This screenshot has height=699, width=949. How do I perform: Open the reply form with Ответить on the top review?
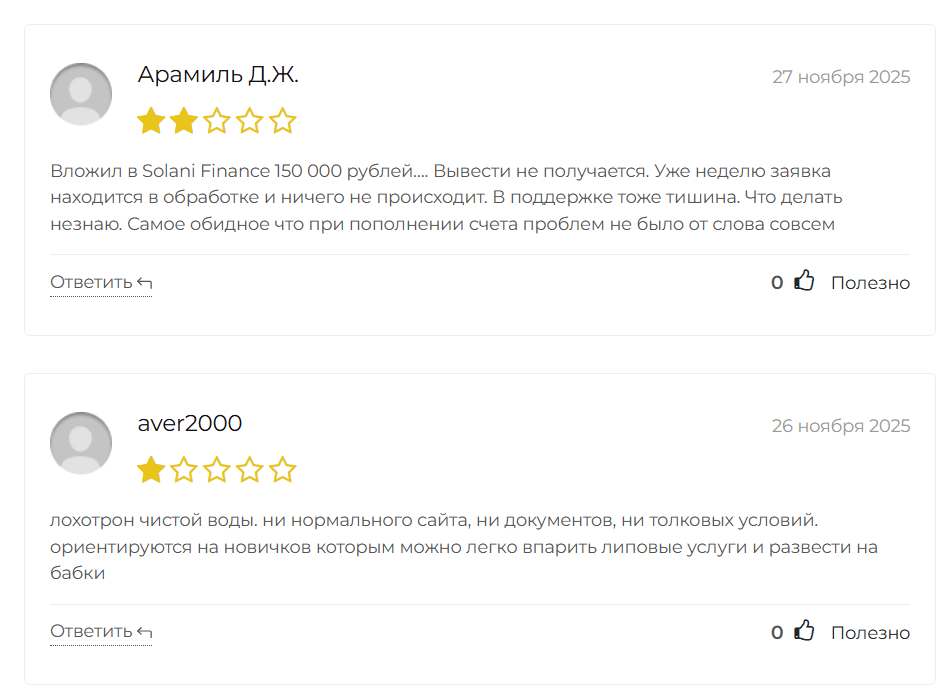click(90, 281)
